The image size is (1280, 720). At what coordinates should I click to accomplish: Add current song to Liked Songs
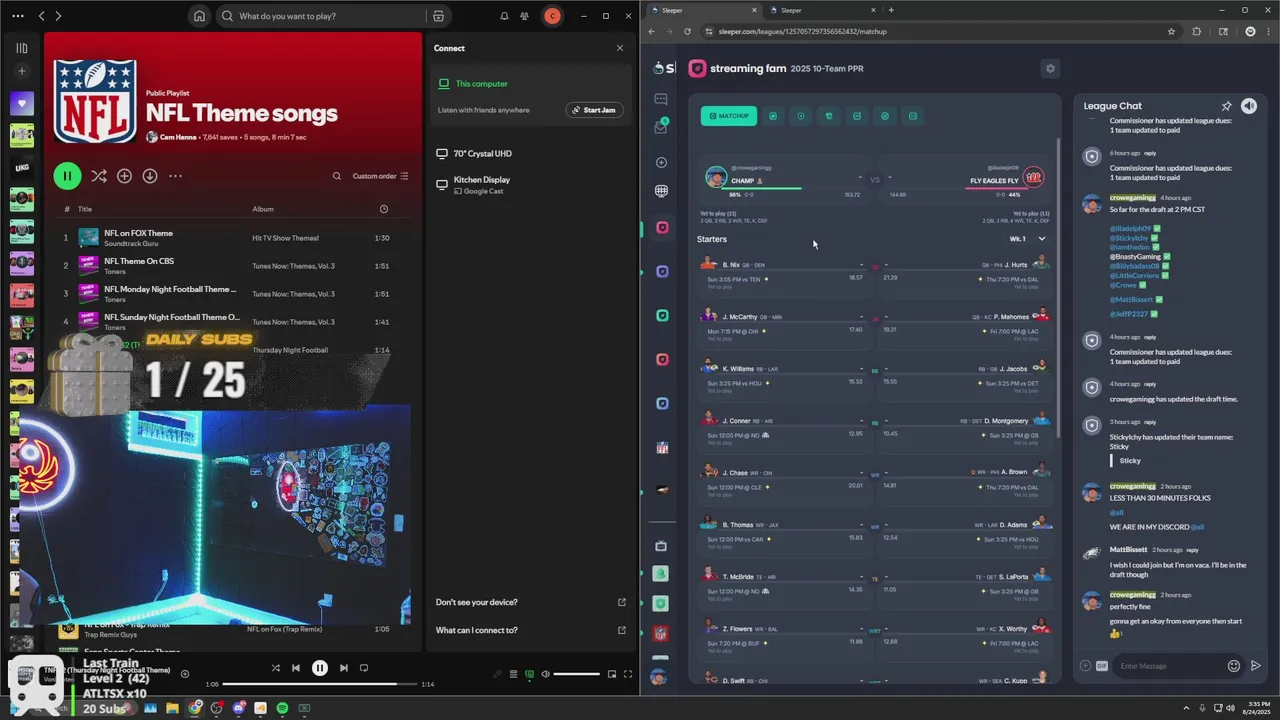coord(184,674)
